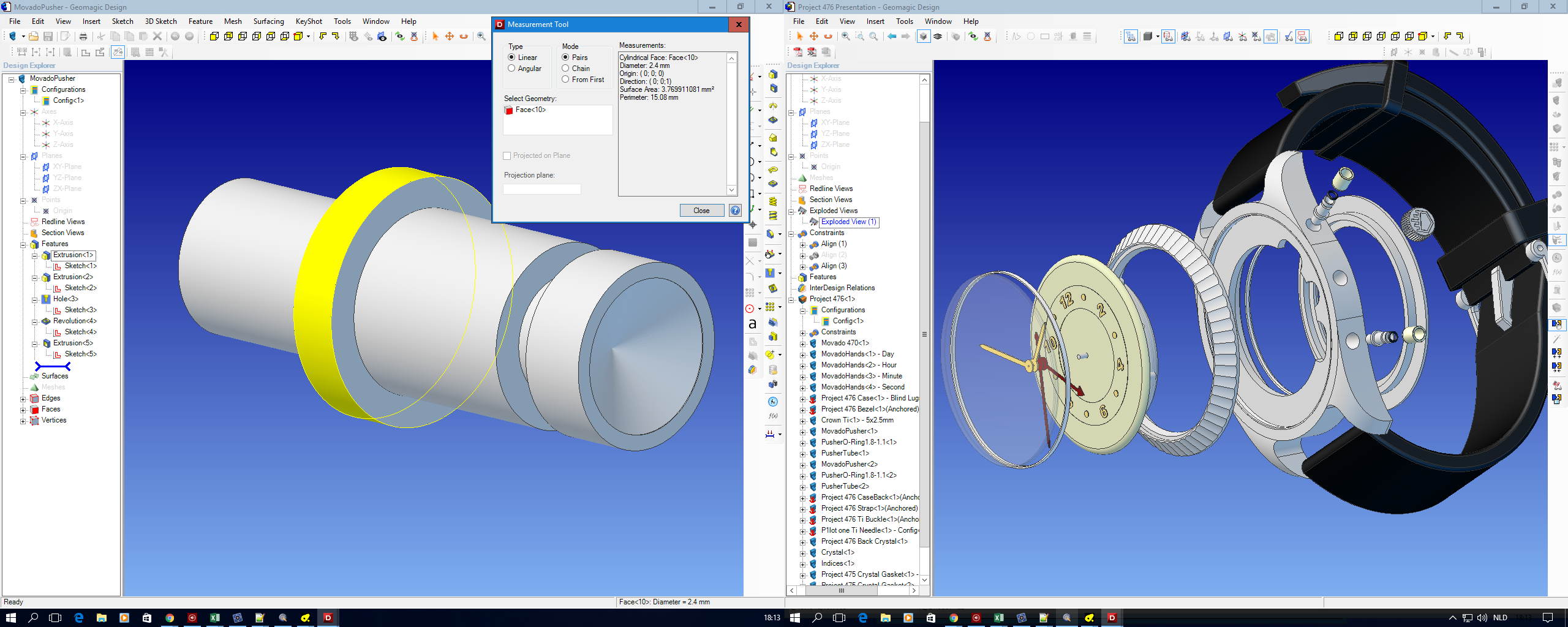The width and height of the screenshot is (1568, 627).
Task: Click Measurement Tool help question icon
Action: (735, 211)
